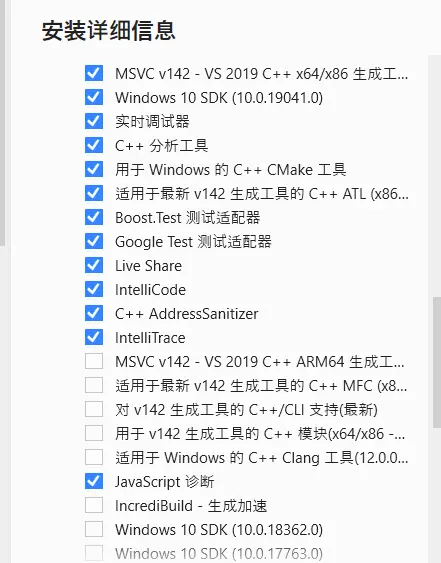Enable C++ Clang 工具 for Windows
The width and height of the screenshot is (441, 563).
pos(94,457)
